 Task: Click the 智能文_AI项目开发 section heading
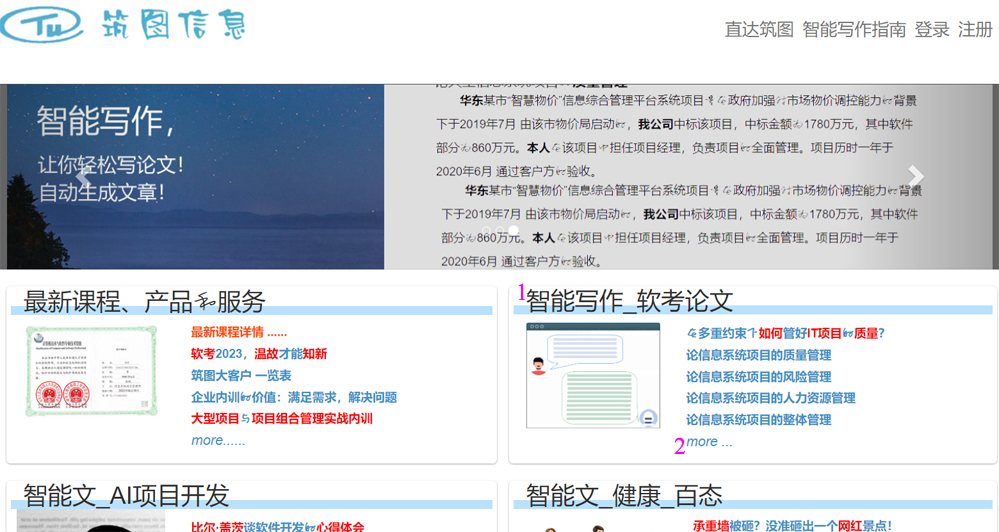pyautogui.click(x=126, y=495)
